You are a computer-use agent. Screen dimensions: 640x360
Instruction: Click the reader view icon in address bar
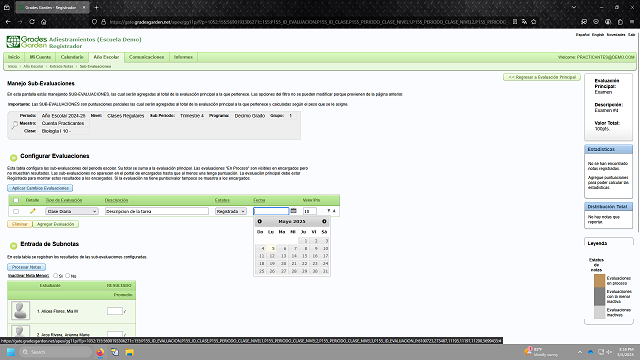pos(515,22)
